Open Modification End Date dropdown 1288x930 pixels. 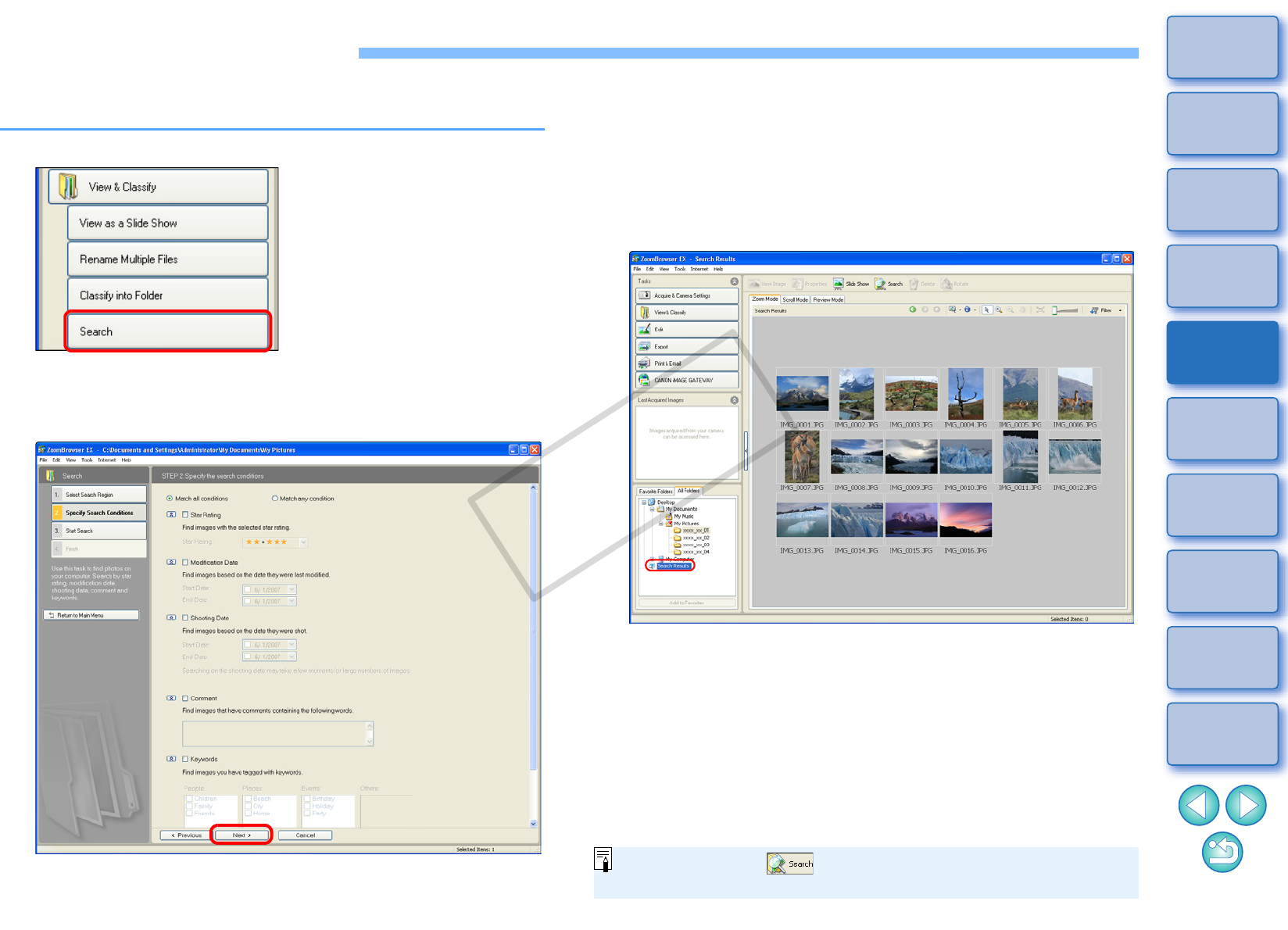292,601
